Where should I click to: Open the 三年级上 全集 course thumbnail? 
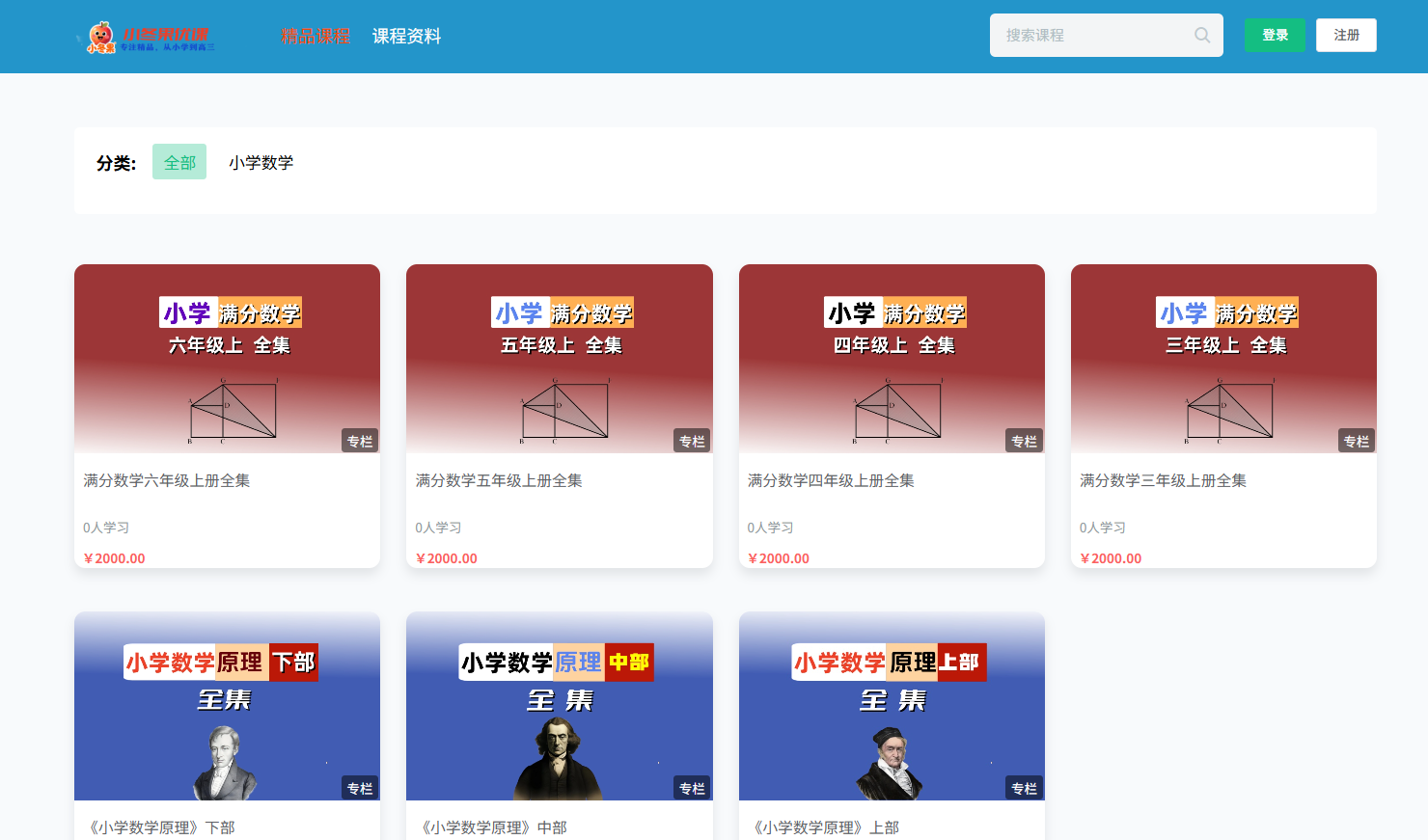(1223, 359)
